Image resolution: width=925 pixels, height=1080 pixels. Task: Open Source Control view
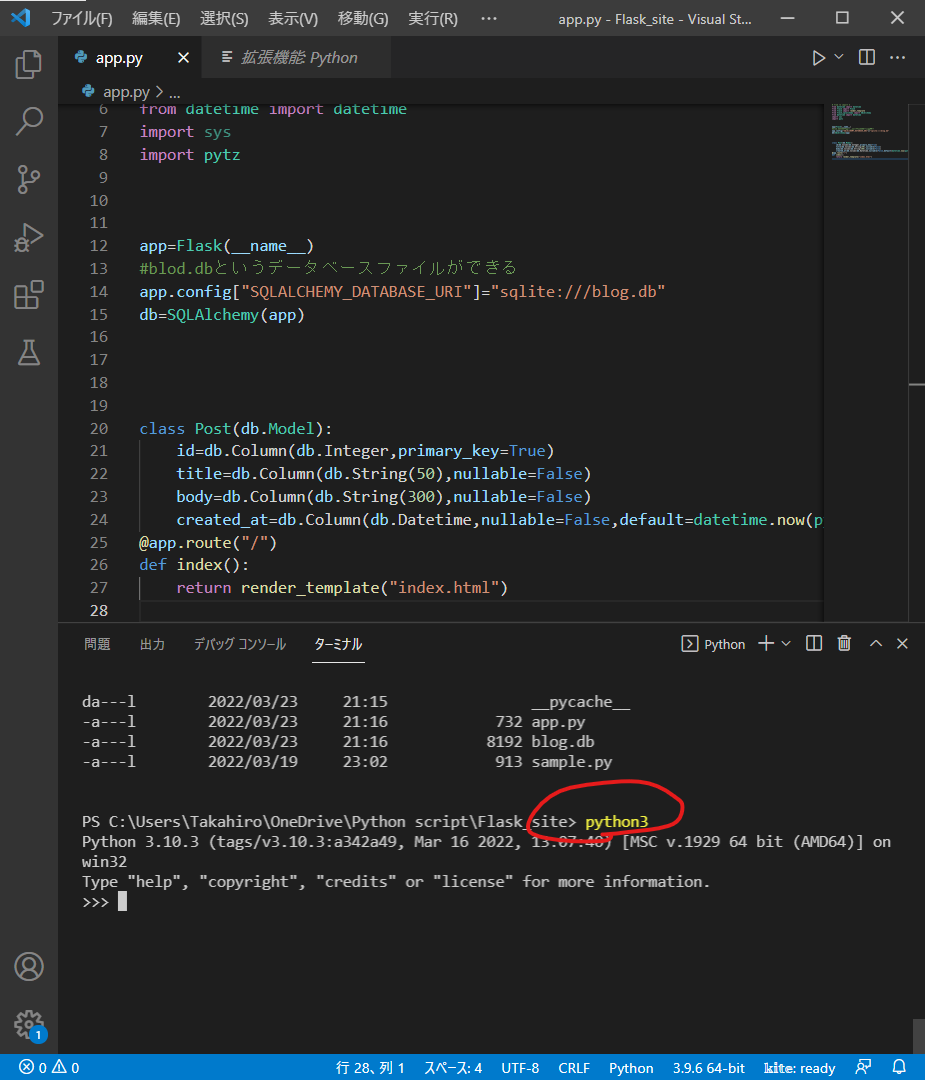coord(28,179)
